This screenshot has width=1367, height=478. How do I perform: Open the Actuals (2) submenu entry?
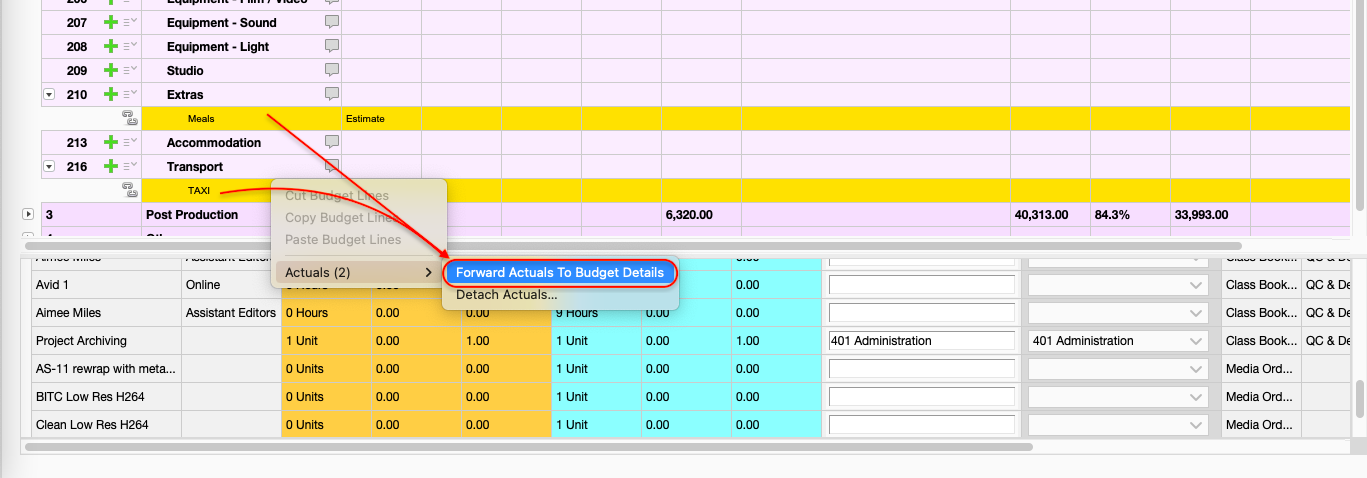tap(358, 272)
